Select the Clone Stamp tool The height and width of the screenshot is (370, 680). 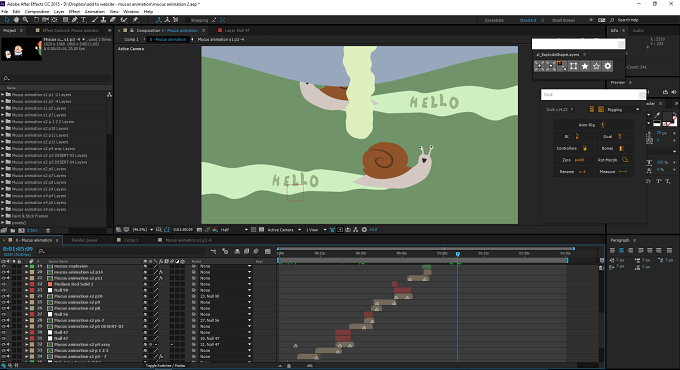pyautogui.click(x=103, y=20)
